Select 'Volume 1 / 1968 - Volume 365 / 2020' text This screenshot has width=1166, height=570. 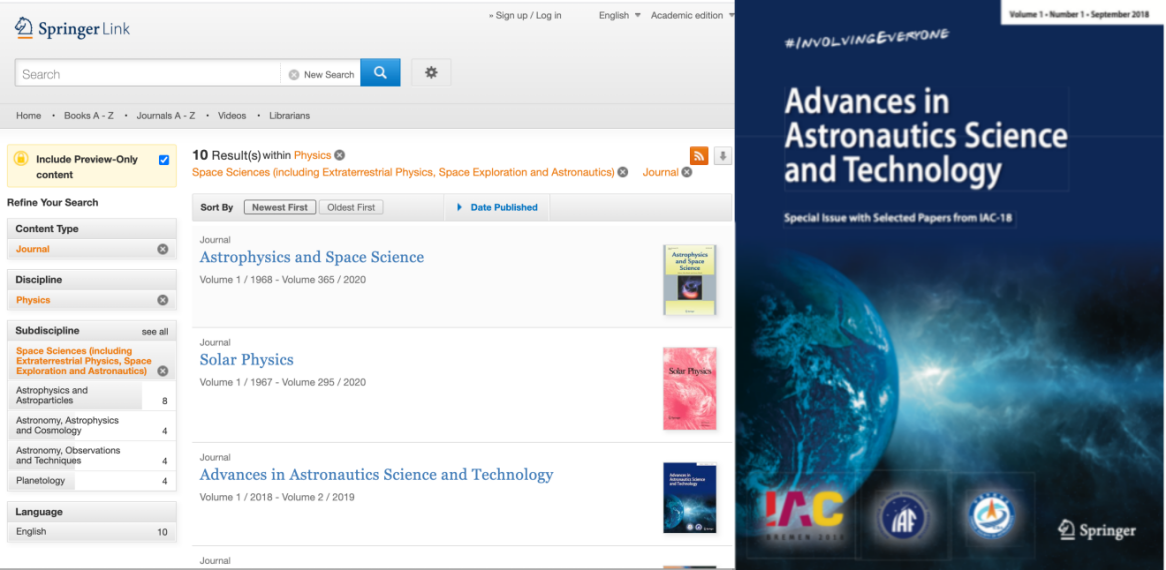tap(283, 279)
